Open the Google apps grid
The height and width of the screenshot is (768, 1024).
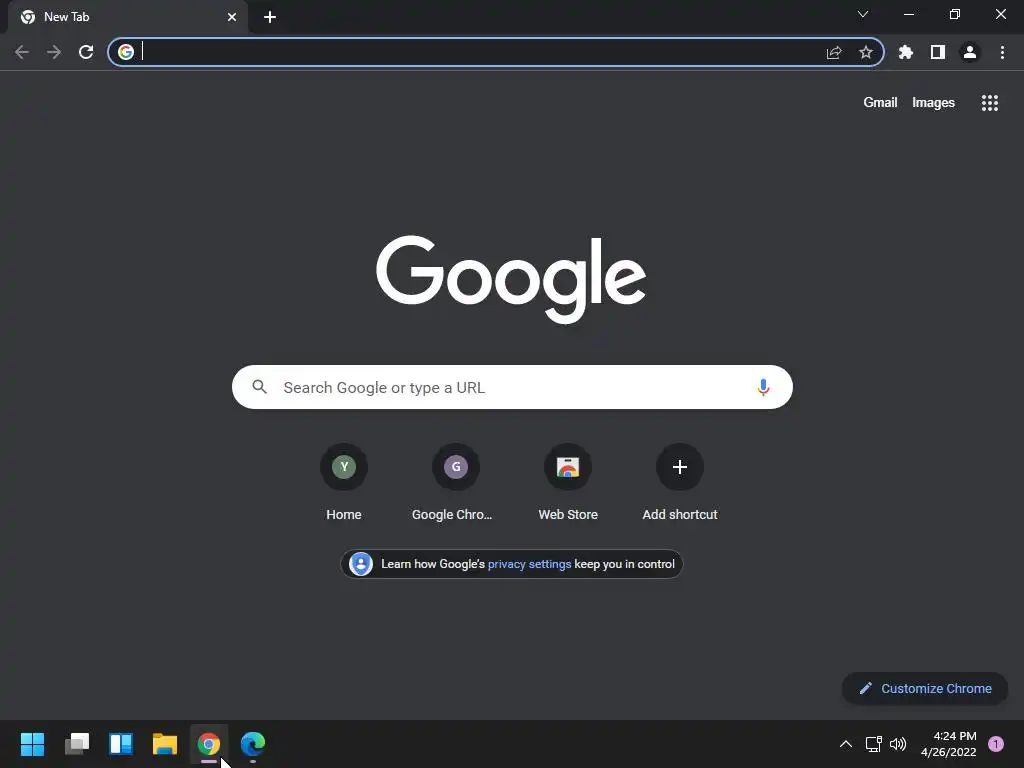[990, 103]
